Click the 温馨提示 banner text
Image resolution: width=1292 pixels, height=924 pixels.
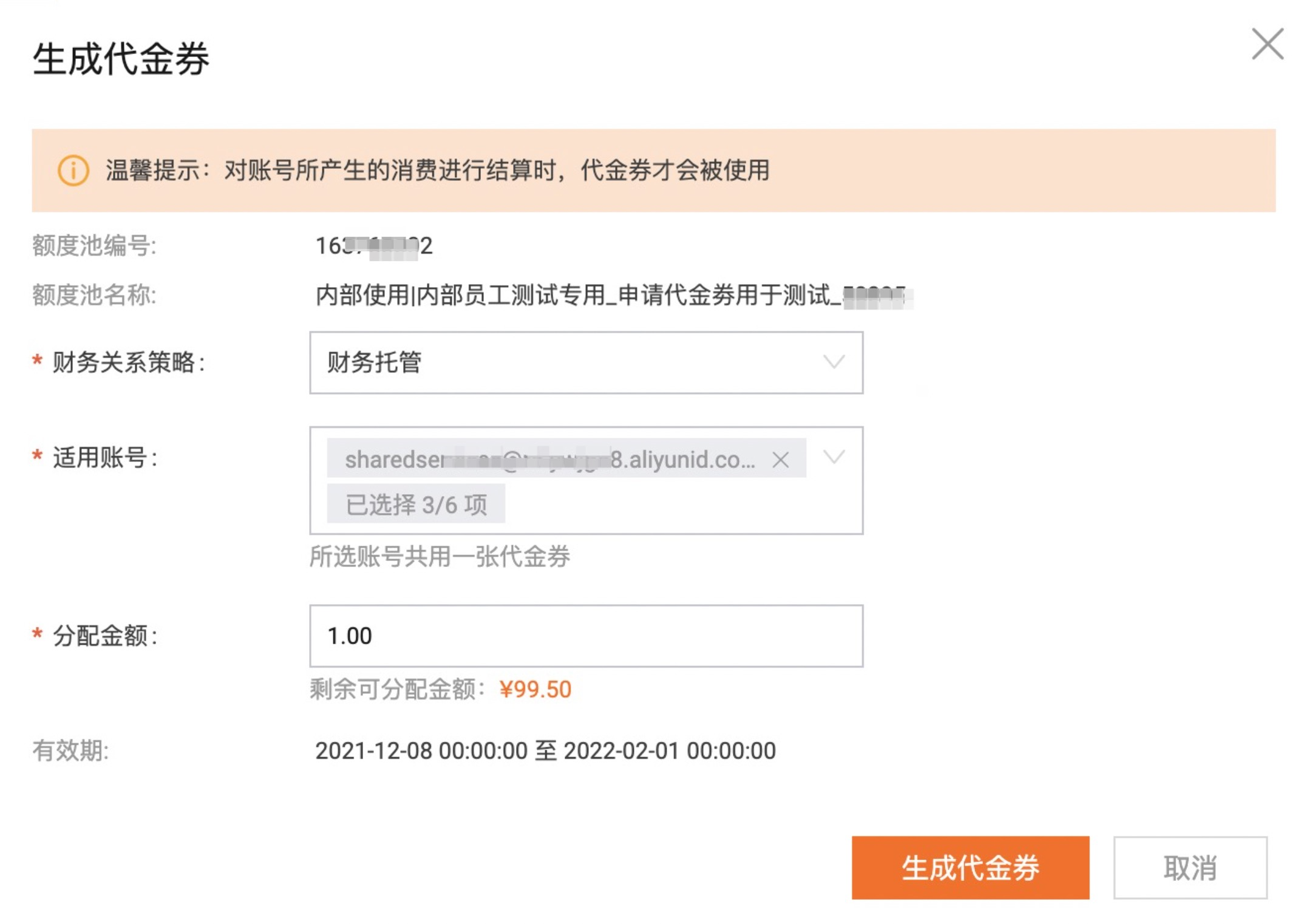click(437, 170)
